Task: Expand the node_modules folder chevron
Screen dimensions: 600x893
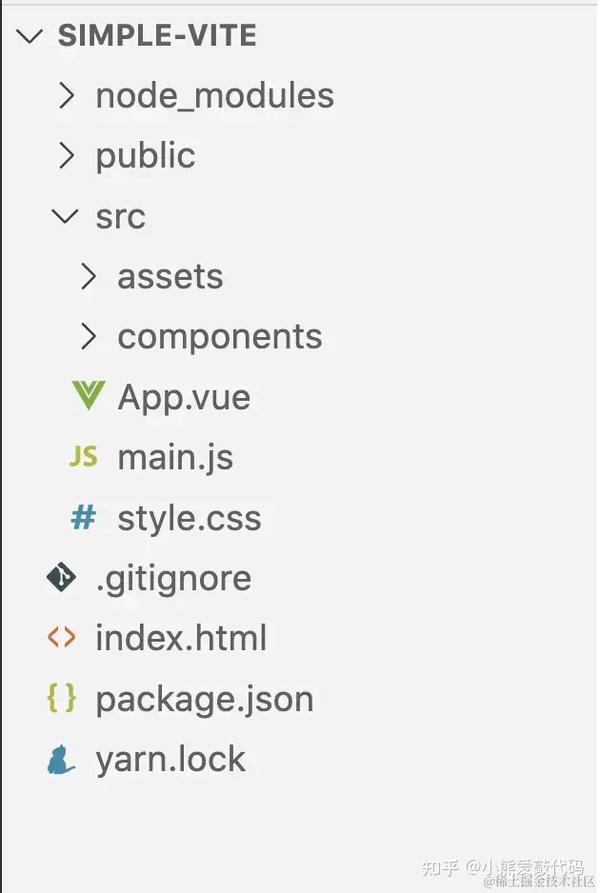Action: 66,96
